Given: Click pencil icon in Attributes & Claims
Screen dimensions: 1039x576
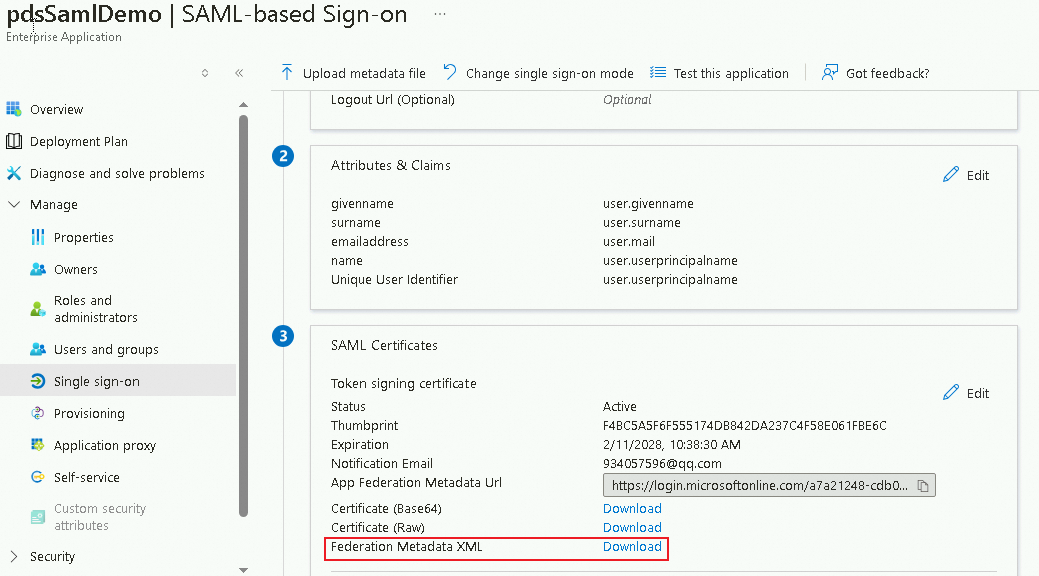Looking at the screenshot, I should pyautogui.click(x=951, y=174).
